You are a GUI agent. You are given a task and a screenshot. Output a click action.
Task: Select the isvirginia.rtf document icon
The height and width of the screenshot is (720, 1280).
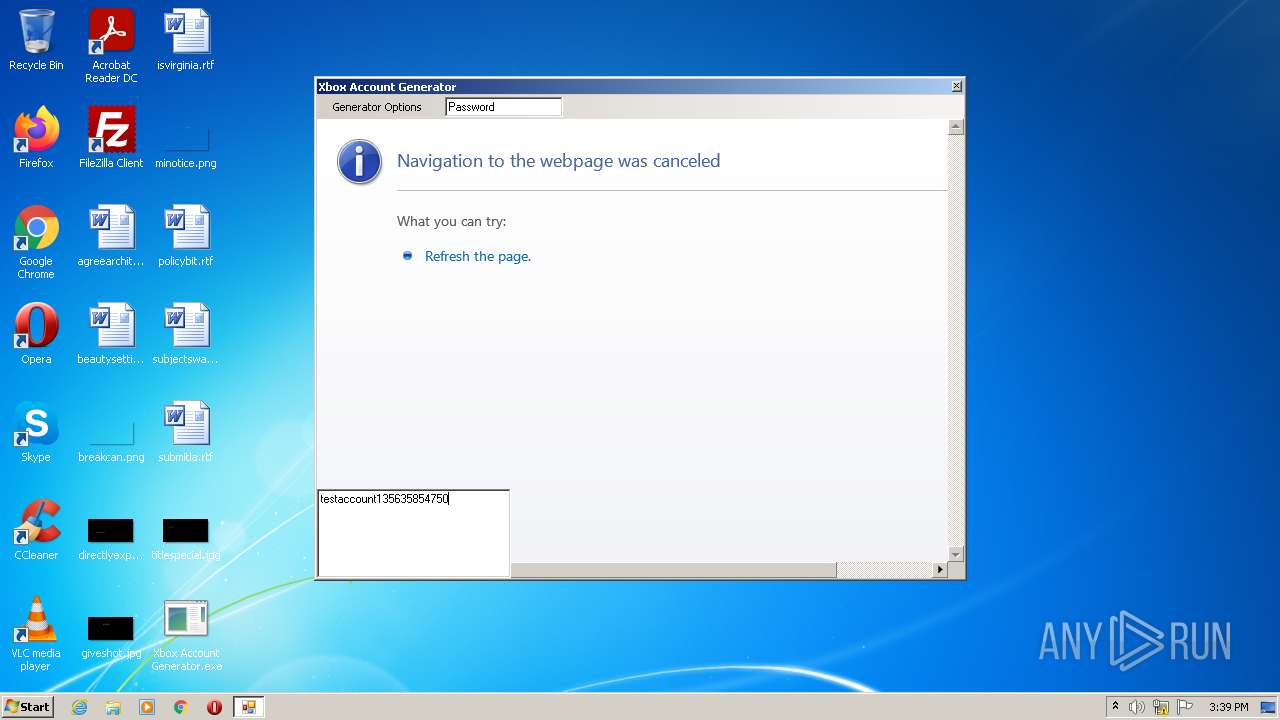pos(186,40)
